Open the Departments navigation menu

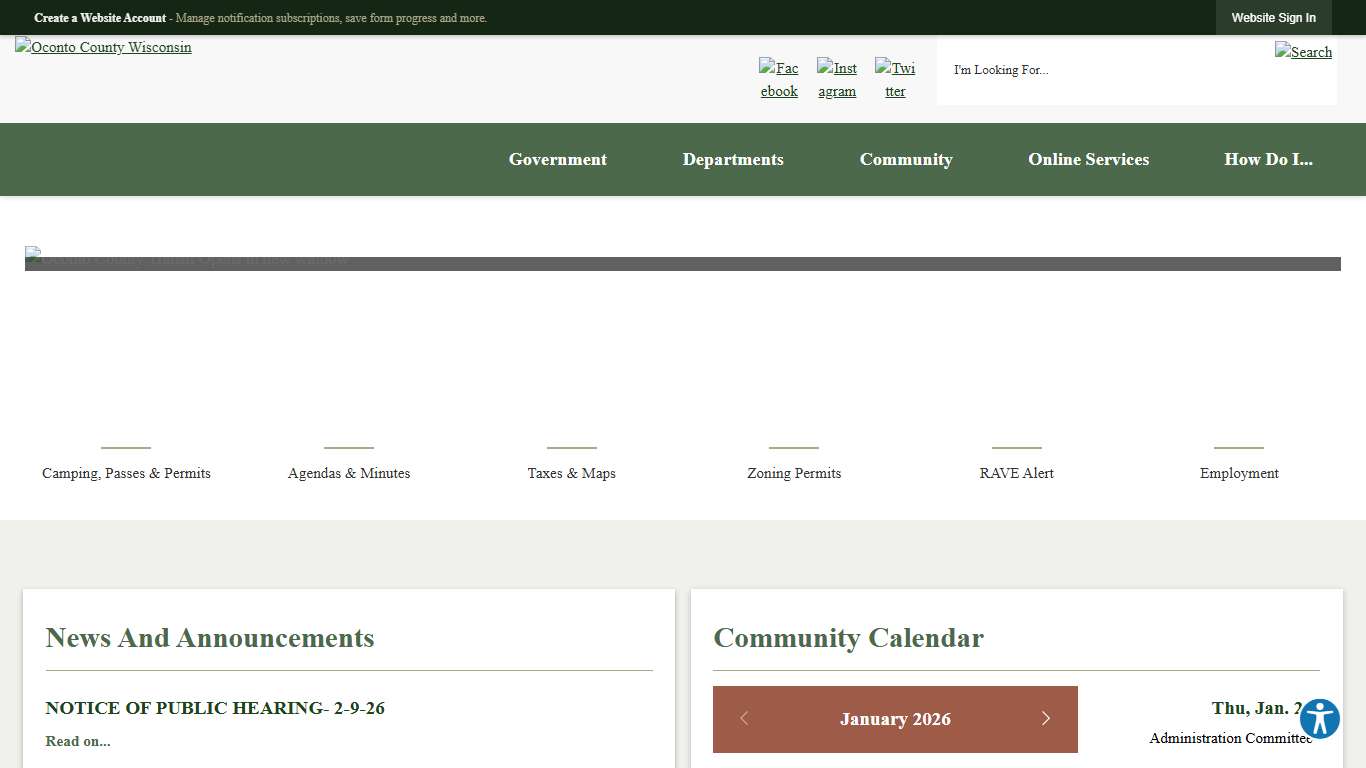(733, 159)
